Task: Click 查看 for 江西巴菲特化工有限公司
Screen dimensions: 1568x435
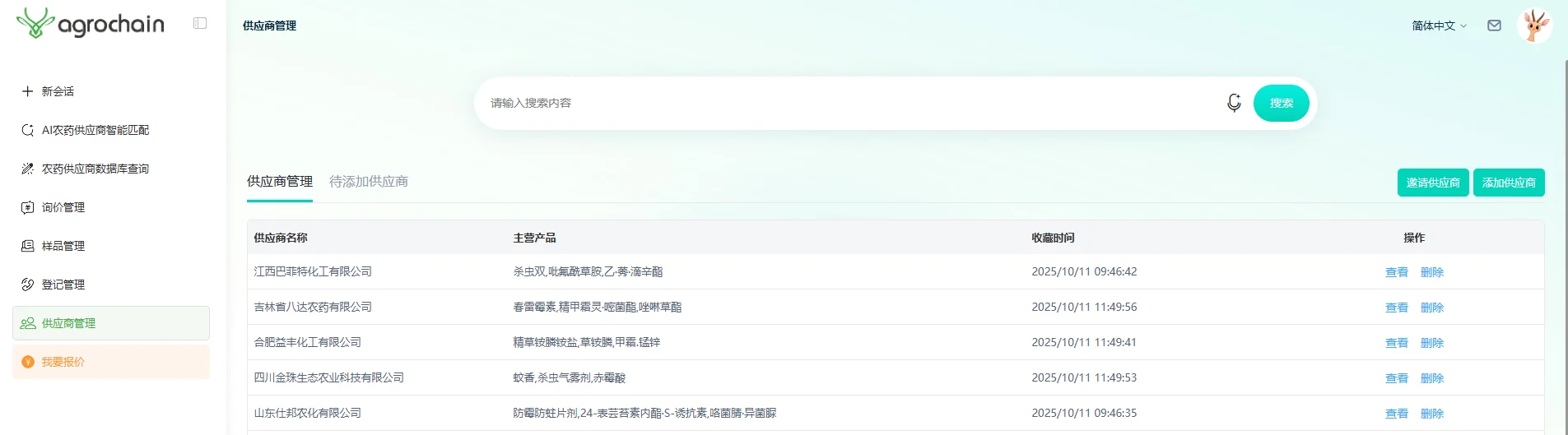Action: click(x=1397, y=272)
